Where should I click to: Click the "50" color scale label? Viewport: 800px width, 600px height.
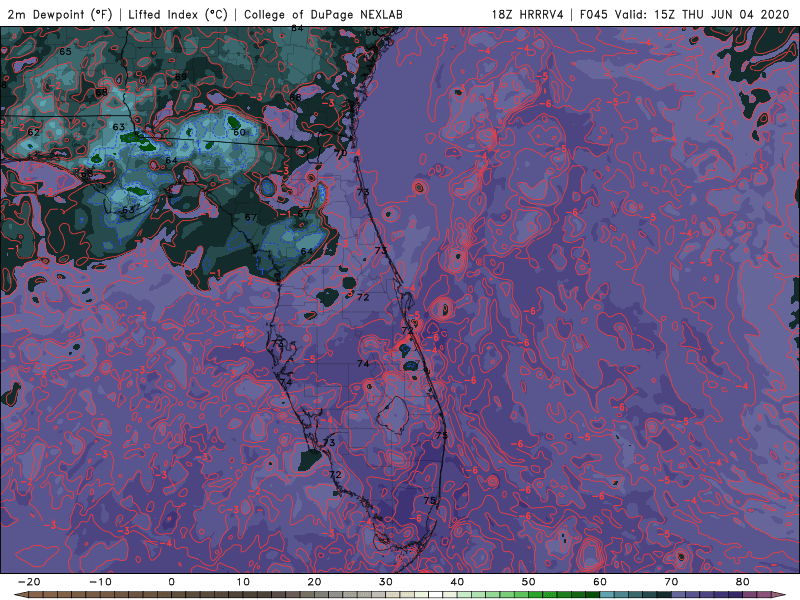pos(529,582)
